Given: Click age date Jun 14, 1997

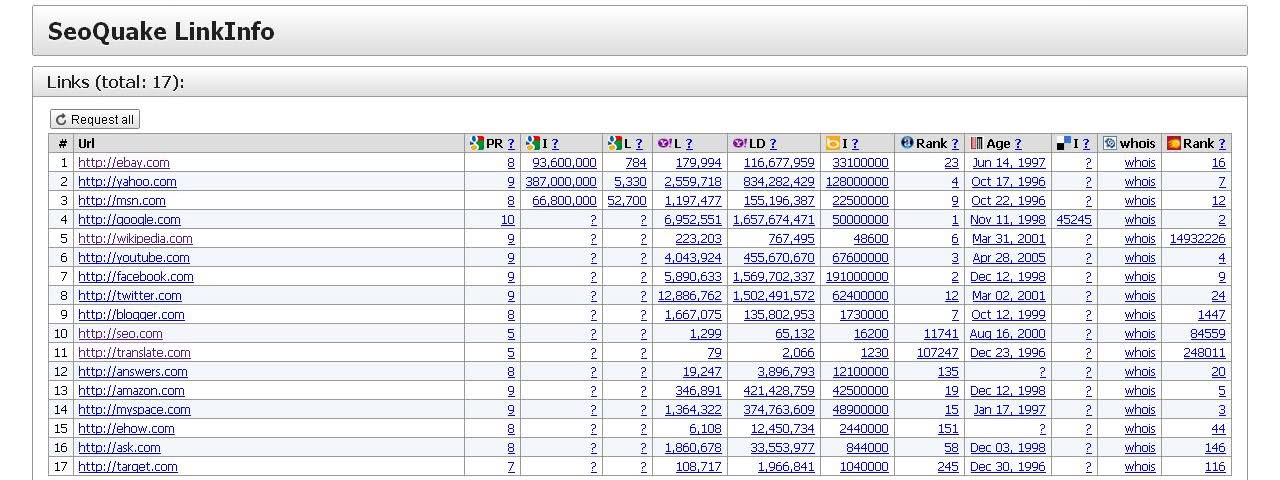Looking at the screenshot, I should pos(1009,163).
